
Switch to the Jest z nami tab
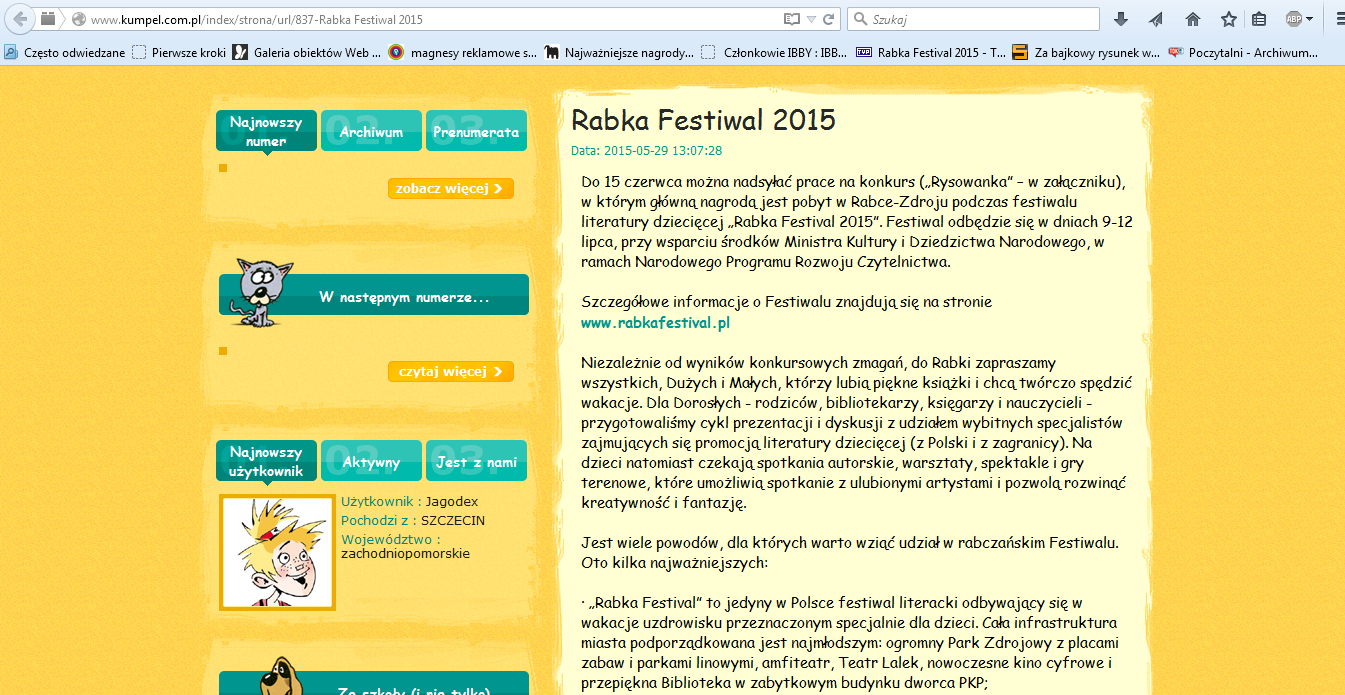click(x=476, y=461)
